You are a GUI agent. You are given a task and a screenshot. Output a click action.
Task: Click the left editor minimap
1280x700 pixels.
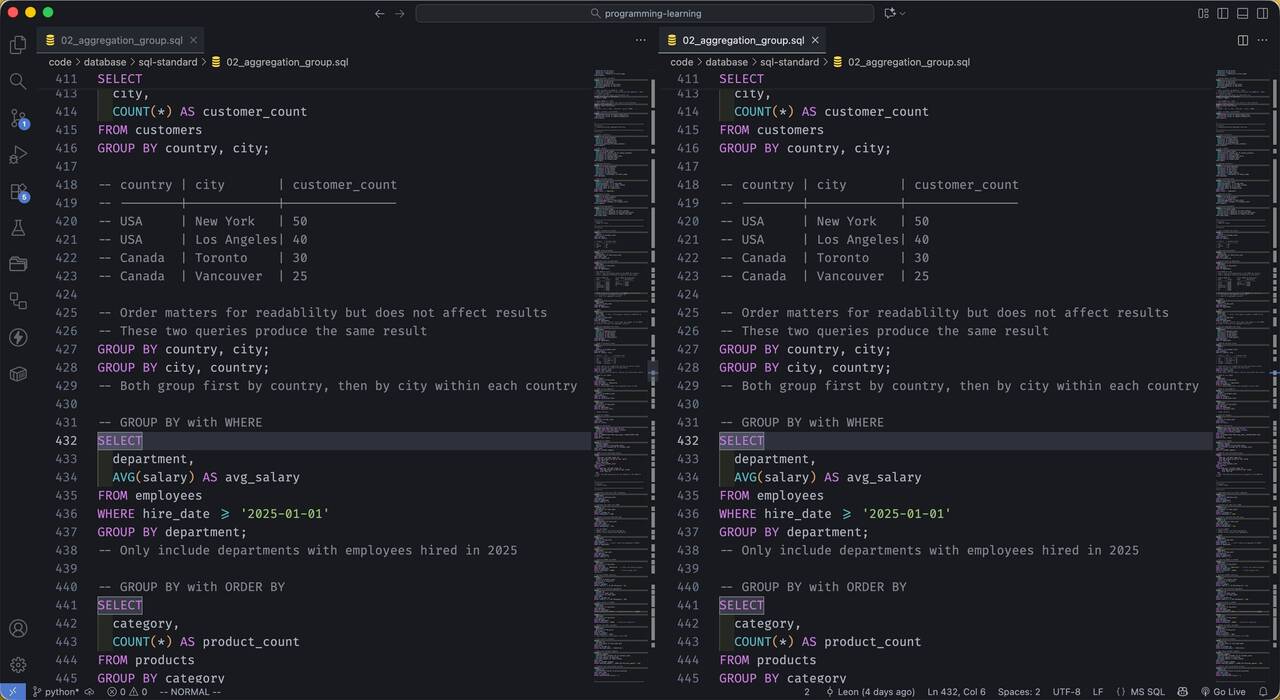point(623,375)
